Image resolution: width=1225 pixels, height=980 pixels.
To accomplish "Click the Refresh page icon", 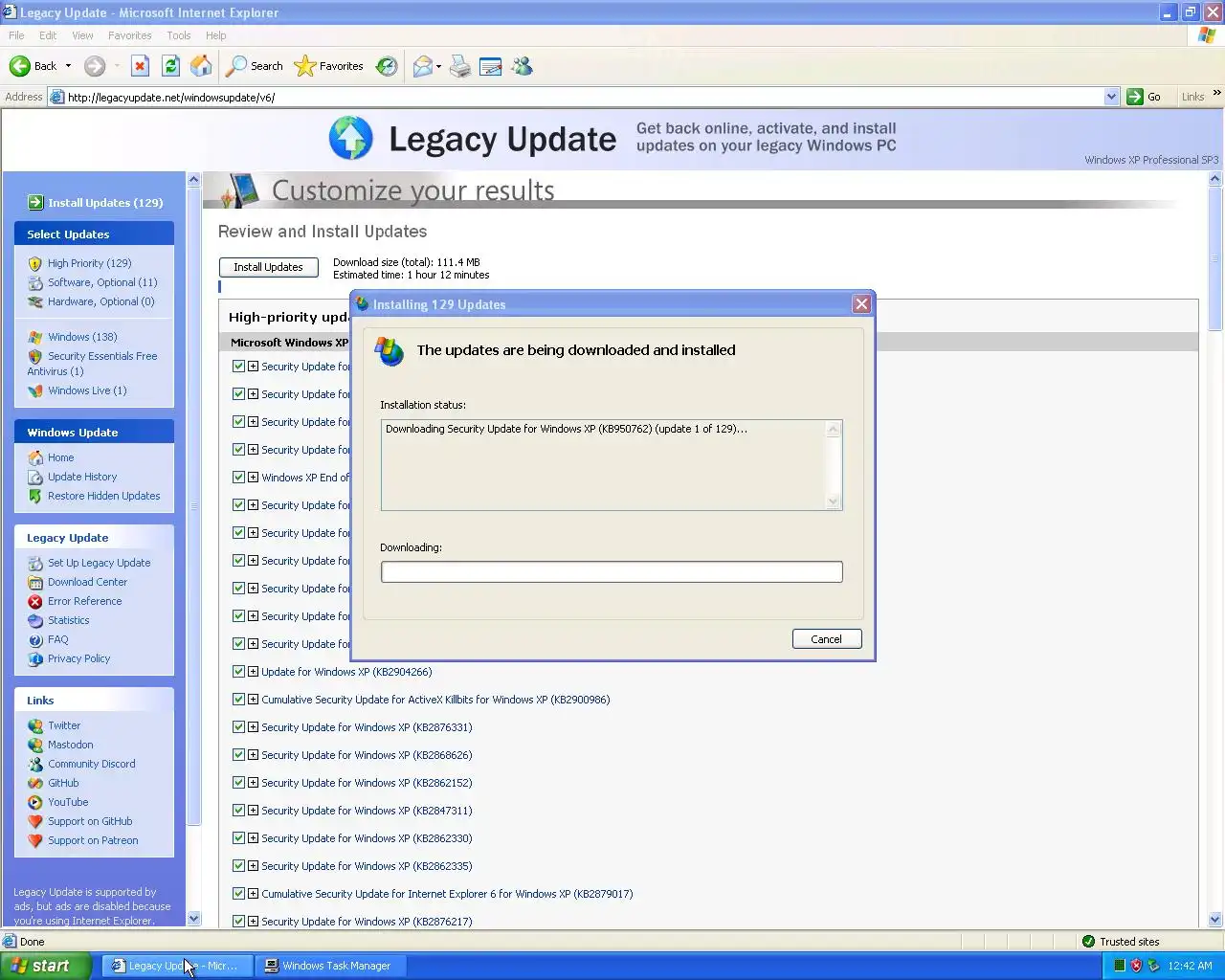I will click(170, 66).
